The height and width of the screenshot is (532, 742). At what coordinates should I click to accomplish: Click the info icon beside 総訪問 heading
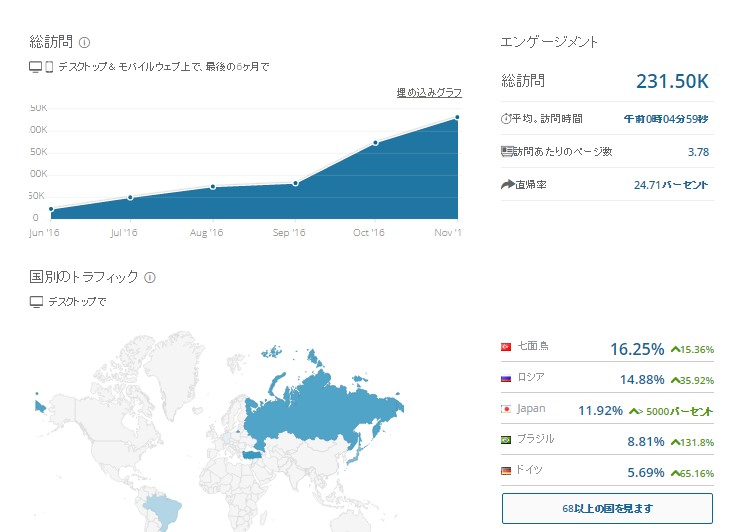84,43
